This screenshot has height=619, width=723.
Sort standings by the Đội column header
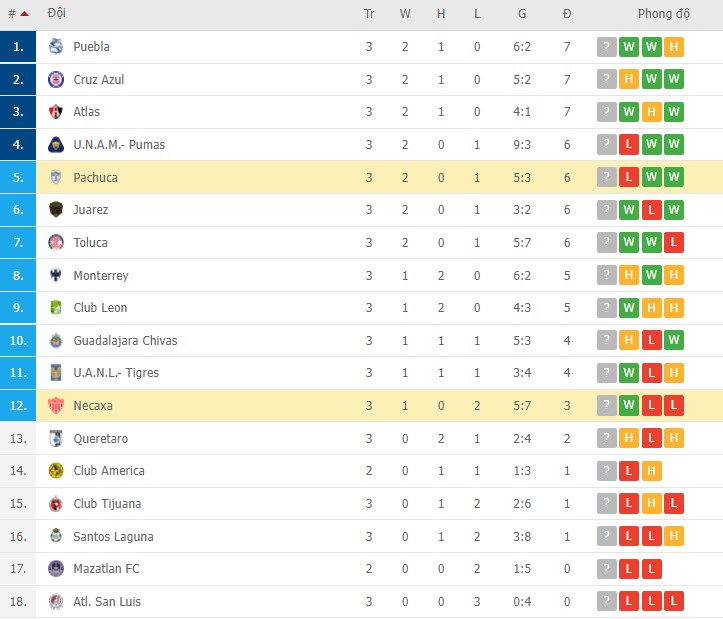coord(57,14)
